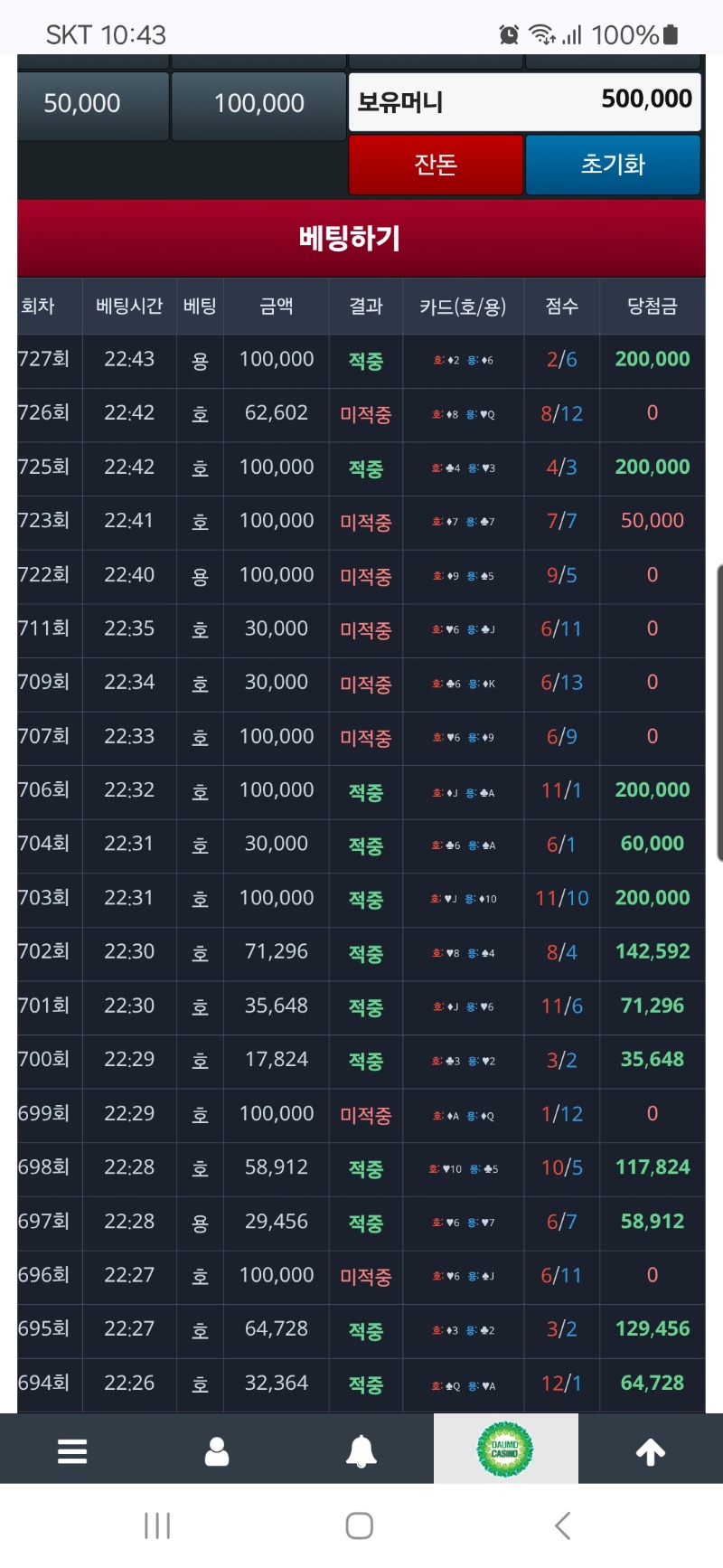Viewport: 723px width, 1568px height.
Task: Tap the 60,000 winnings in row 704회
Action: [653, 844]
